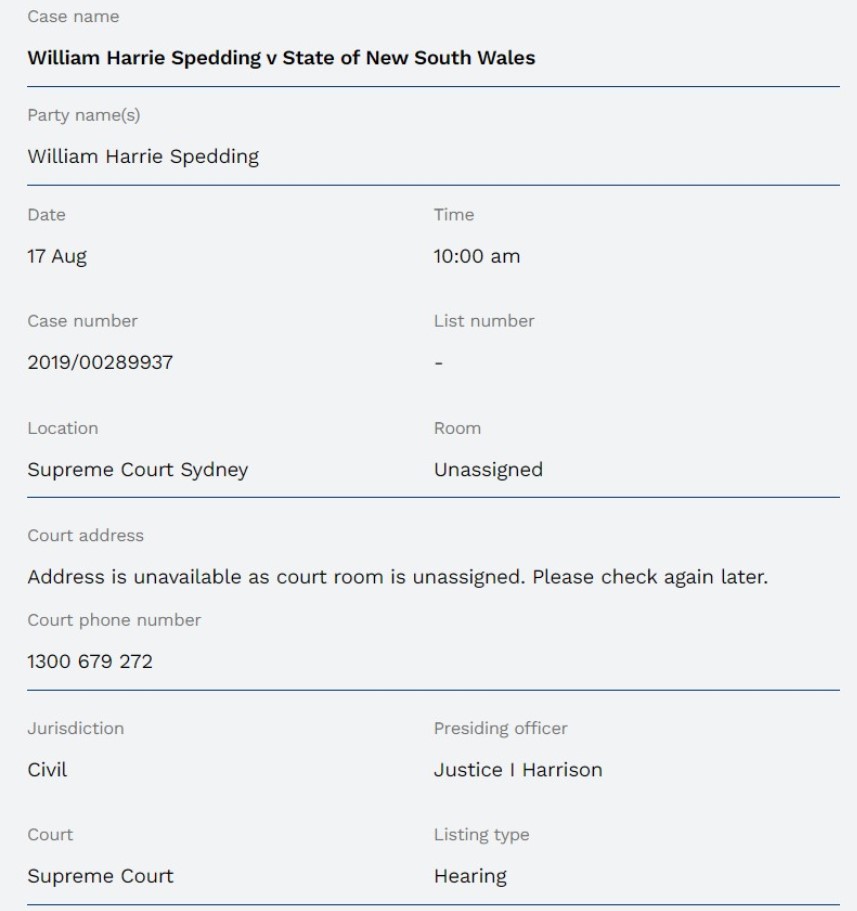The height and width of the screenshot is (911, 857).
Task: Click the Case number field label
Action: (82, 321)
